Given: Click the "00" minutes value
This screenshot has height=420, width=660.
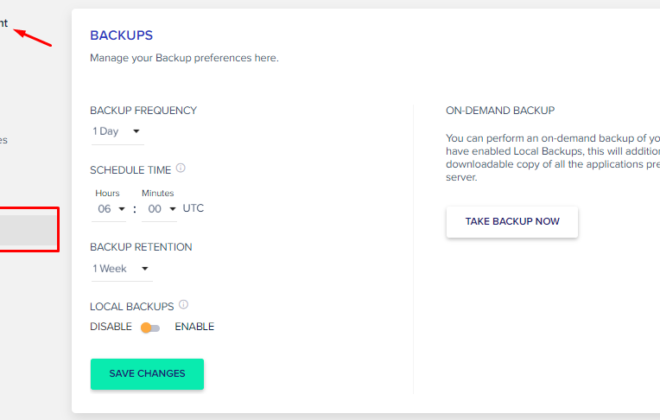Looking at the screenshot, I should tap(154, 209).
